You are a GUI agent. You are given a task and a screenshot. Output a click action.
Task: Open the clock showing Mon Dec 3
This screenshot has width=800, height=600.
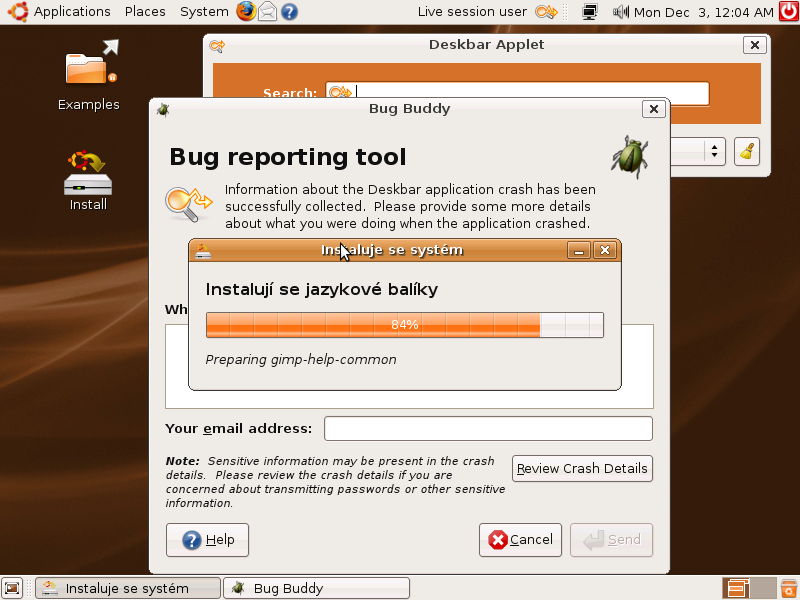click(x=704, y=12)
